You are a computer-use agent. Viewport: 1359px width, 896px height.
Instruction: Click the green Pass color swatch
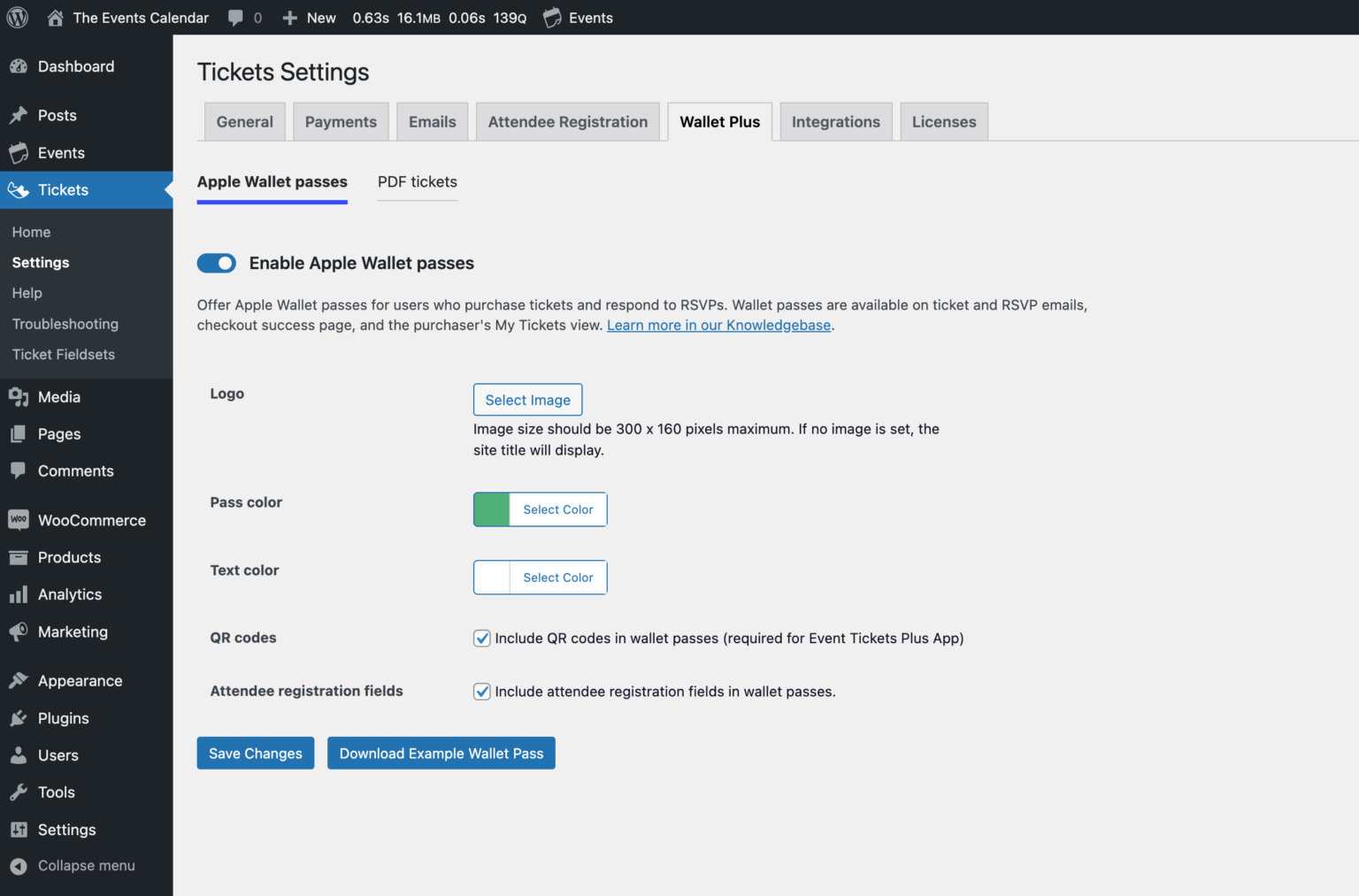coord(490,509)
